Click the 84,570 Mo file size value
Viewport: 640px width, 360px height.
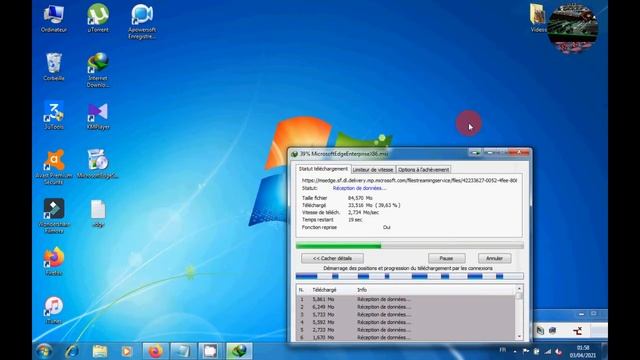click(x=360, y=198)
